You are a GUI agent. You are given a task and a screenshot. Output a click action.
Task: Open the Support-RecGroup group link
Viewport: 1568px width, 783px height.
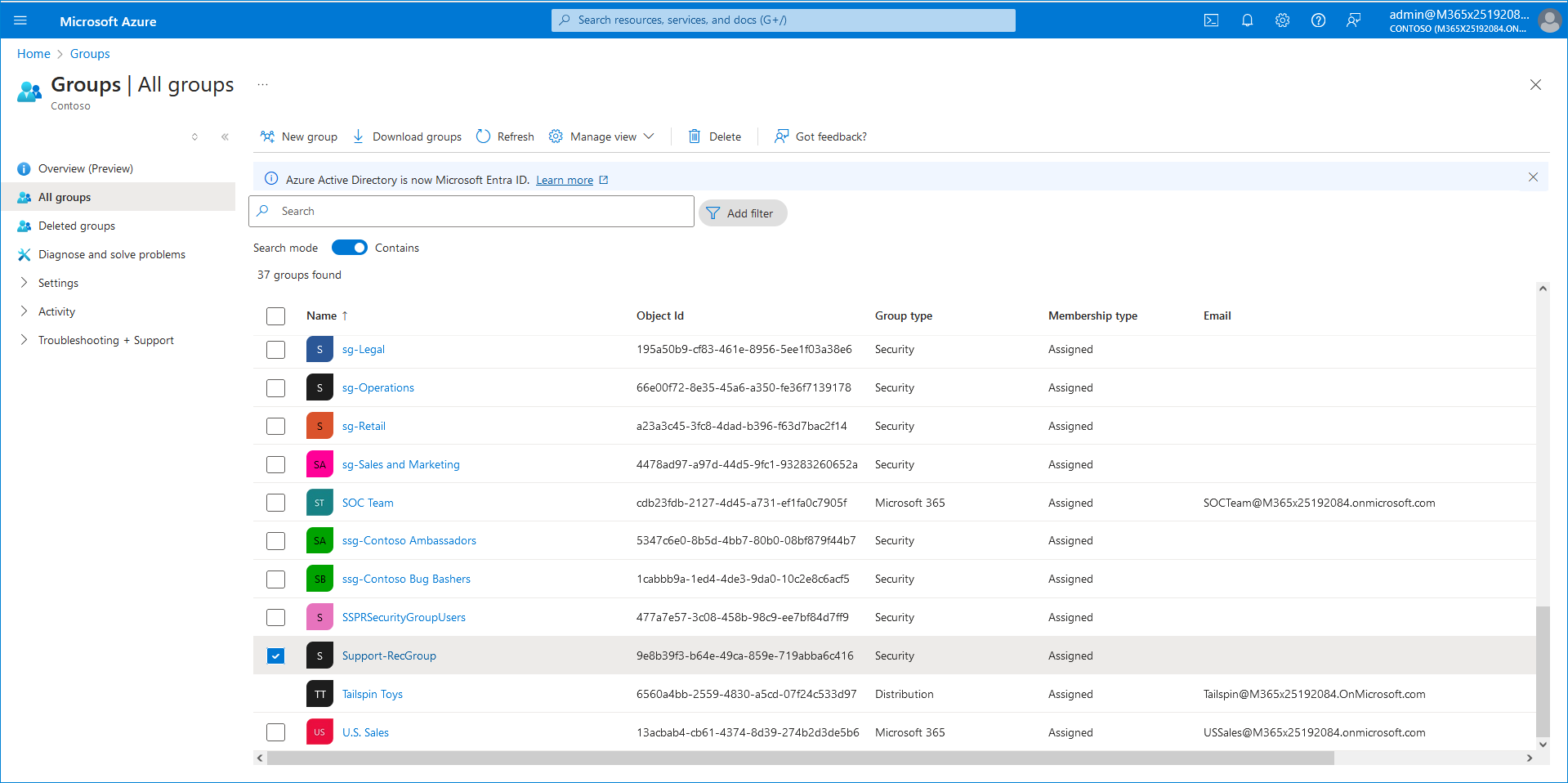coord(389,655)
